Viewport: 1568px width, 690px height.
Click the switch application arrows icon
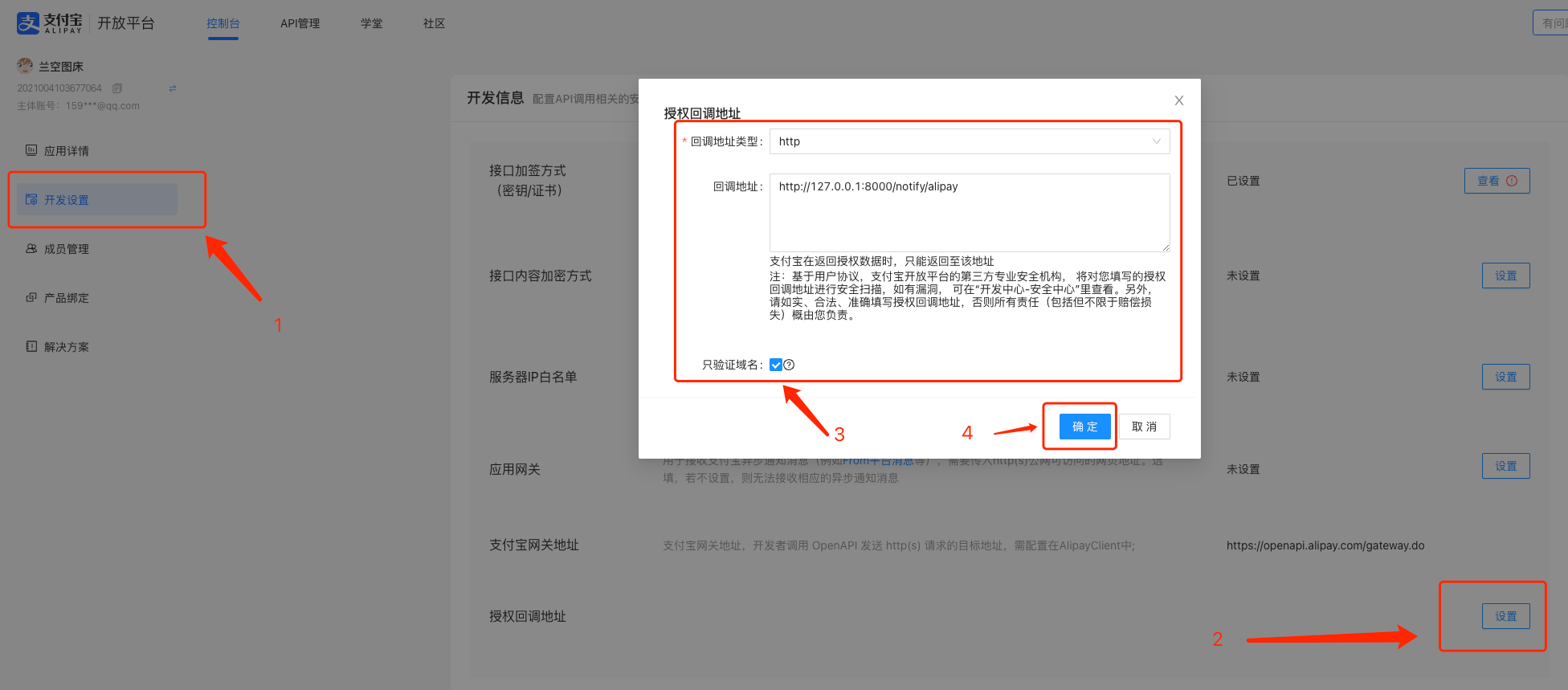pos(173,88)
